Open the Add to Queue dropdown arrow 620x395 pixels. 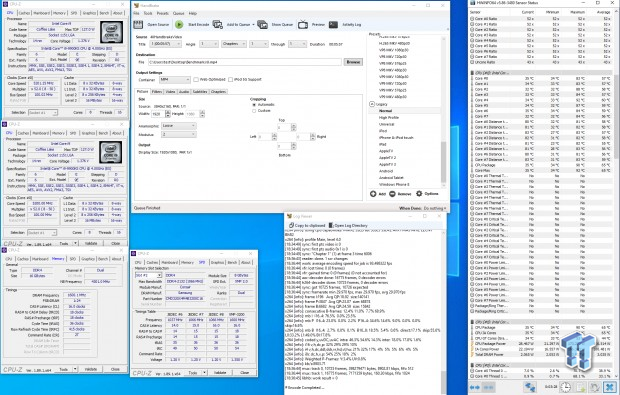pos(253,25)
